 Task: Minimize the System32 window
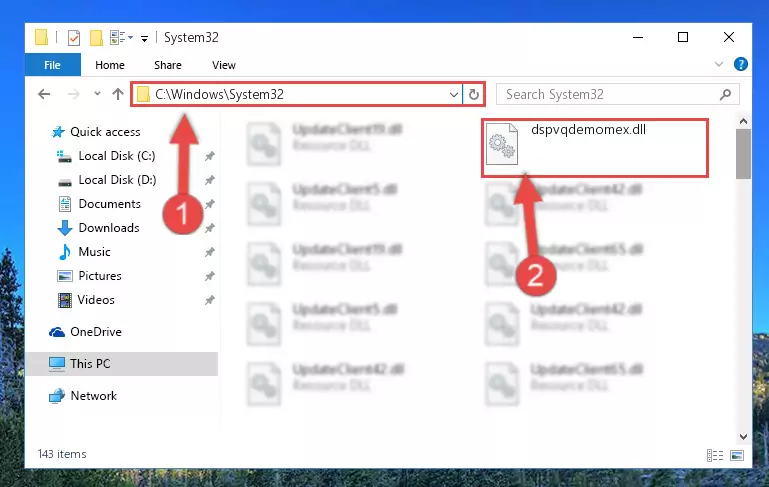point(638,37)
